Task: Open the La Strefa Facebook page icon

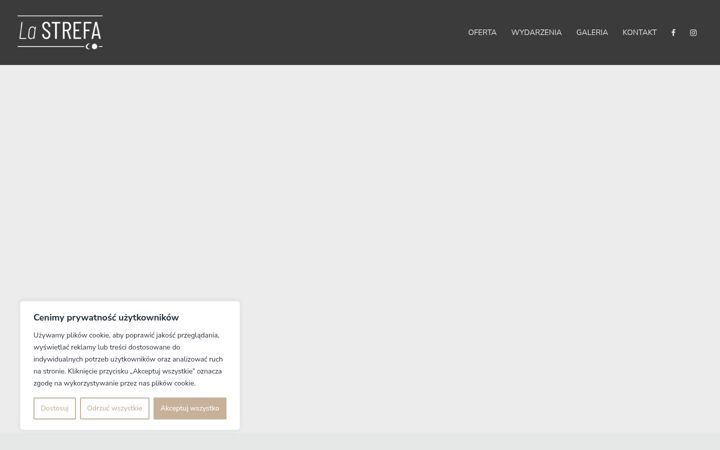Action: coord(673,33)
